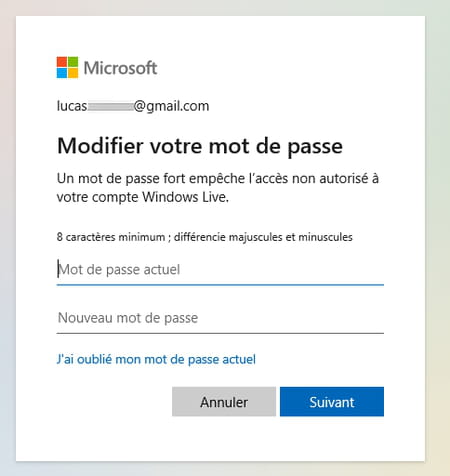Click the red square of Microsoft logo

point(62,62)
